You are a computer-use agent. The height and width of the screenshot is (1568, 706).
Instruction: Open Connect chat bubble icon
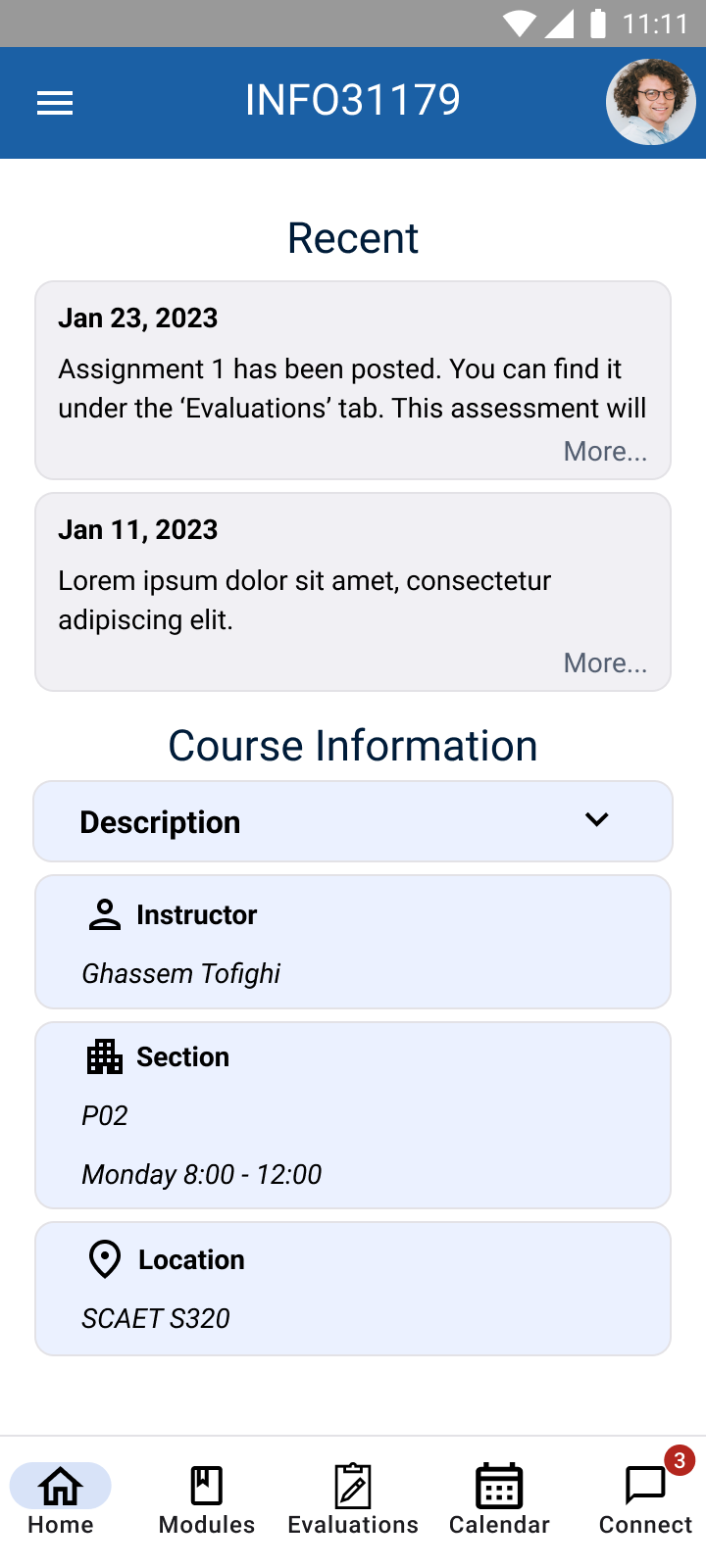[x=644, y=1486]
